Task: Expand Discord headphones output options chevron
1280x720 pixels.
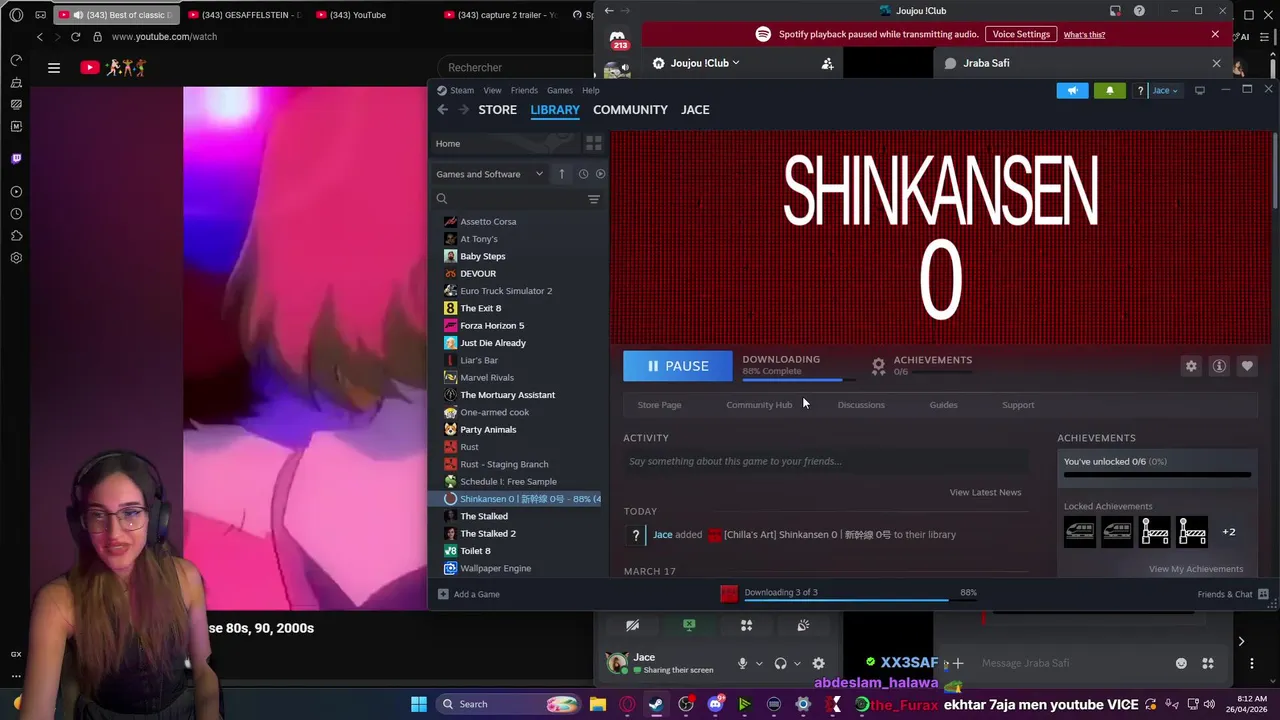Action: point(797,663)
